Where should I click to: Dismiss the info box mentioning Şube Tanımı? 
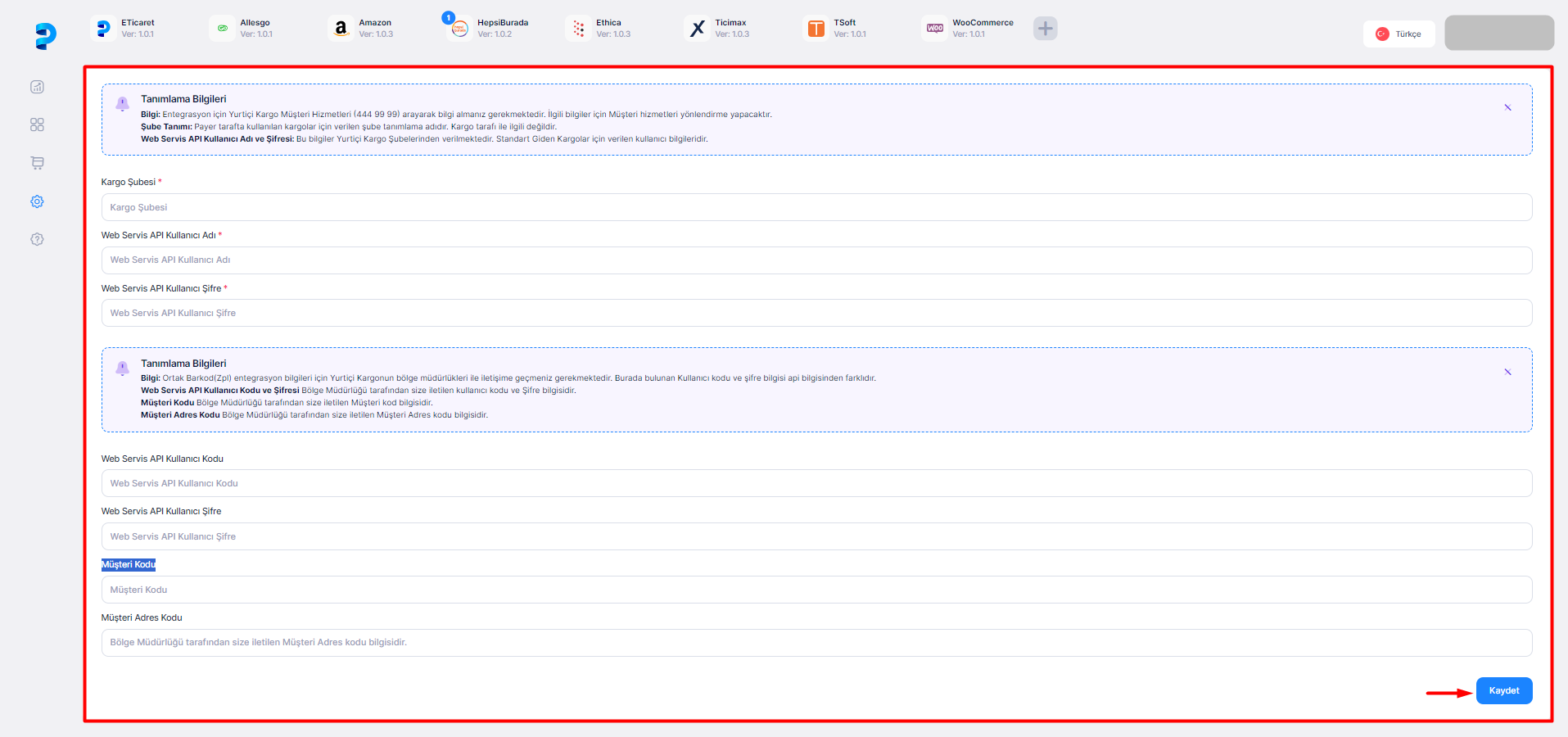tap(1507, 107)
